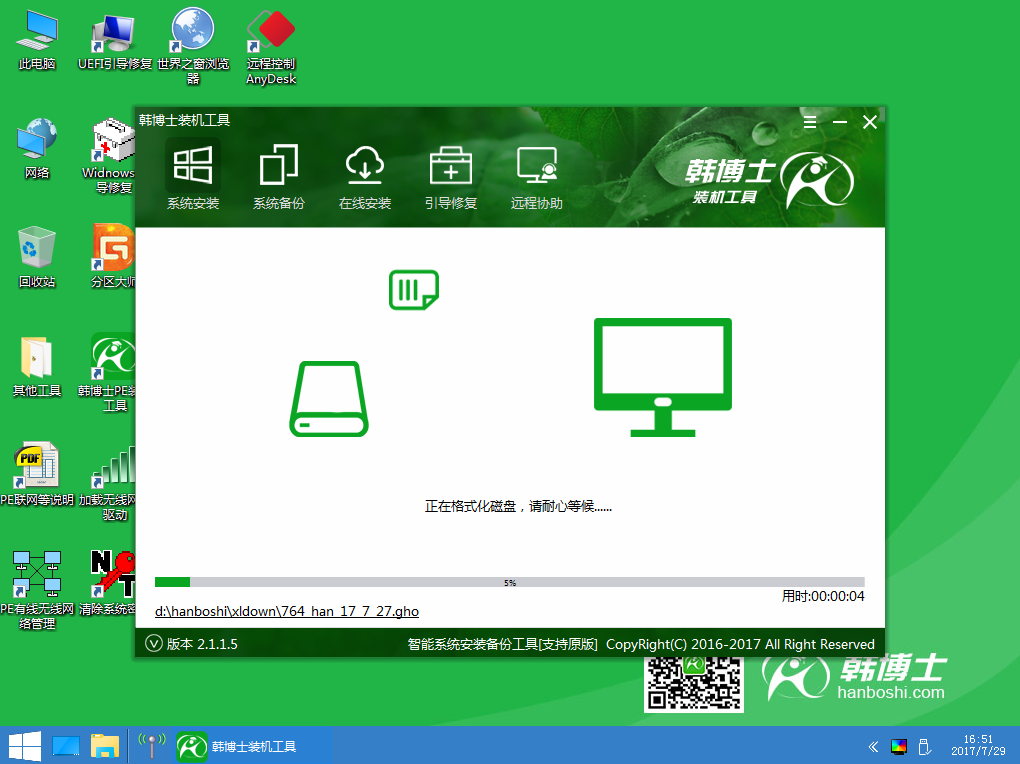This screenshot has height=764, width=1020.
Task: Open 远程控制 AnyDesk shortcut
Action: (x=271, y=47)
